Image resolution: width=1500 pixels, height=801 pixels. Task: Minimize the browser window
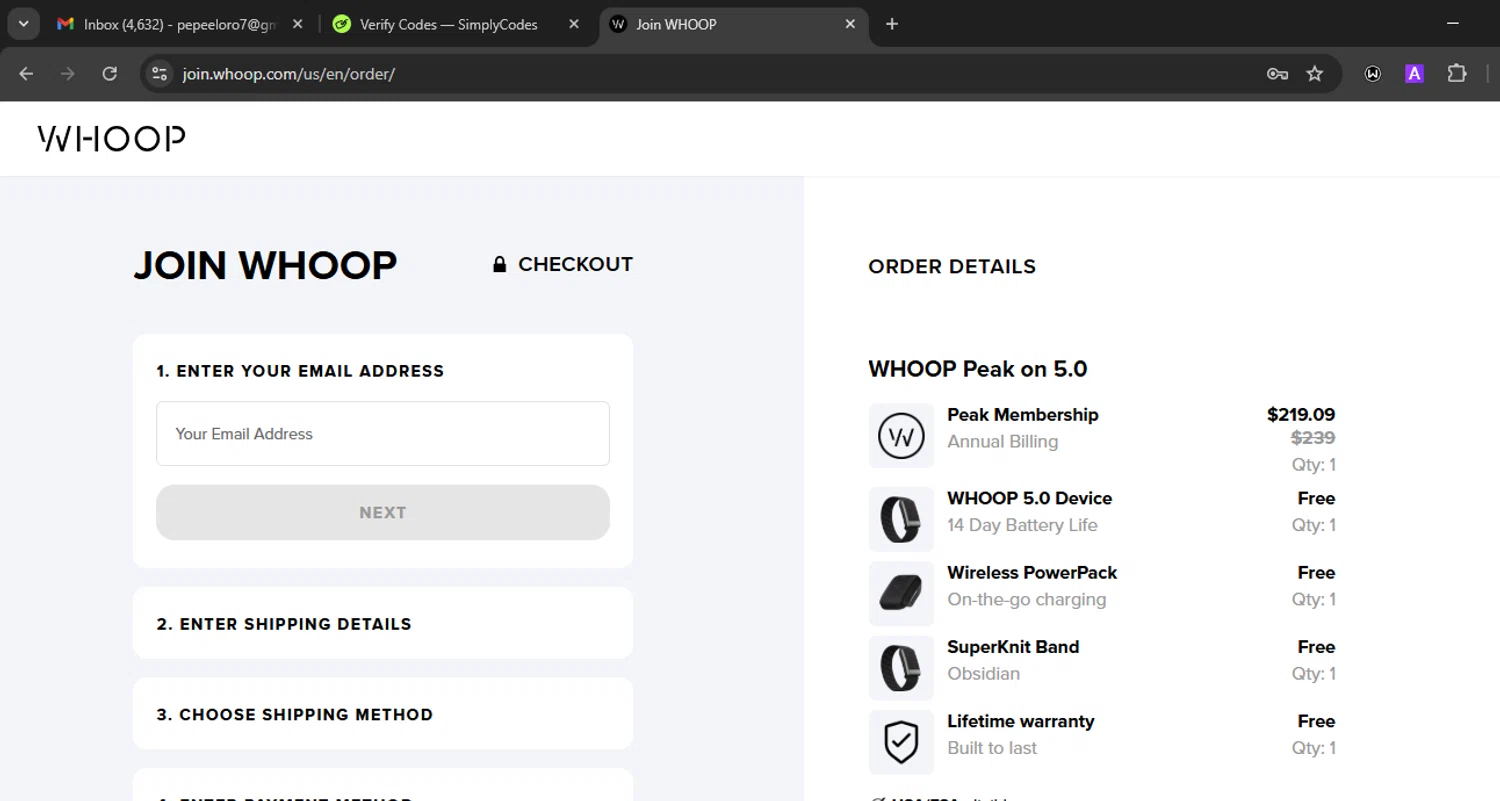[1453, 24]
